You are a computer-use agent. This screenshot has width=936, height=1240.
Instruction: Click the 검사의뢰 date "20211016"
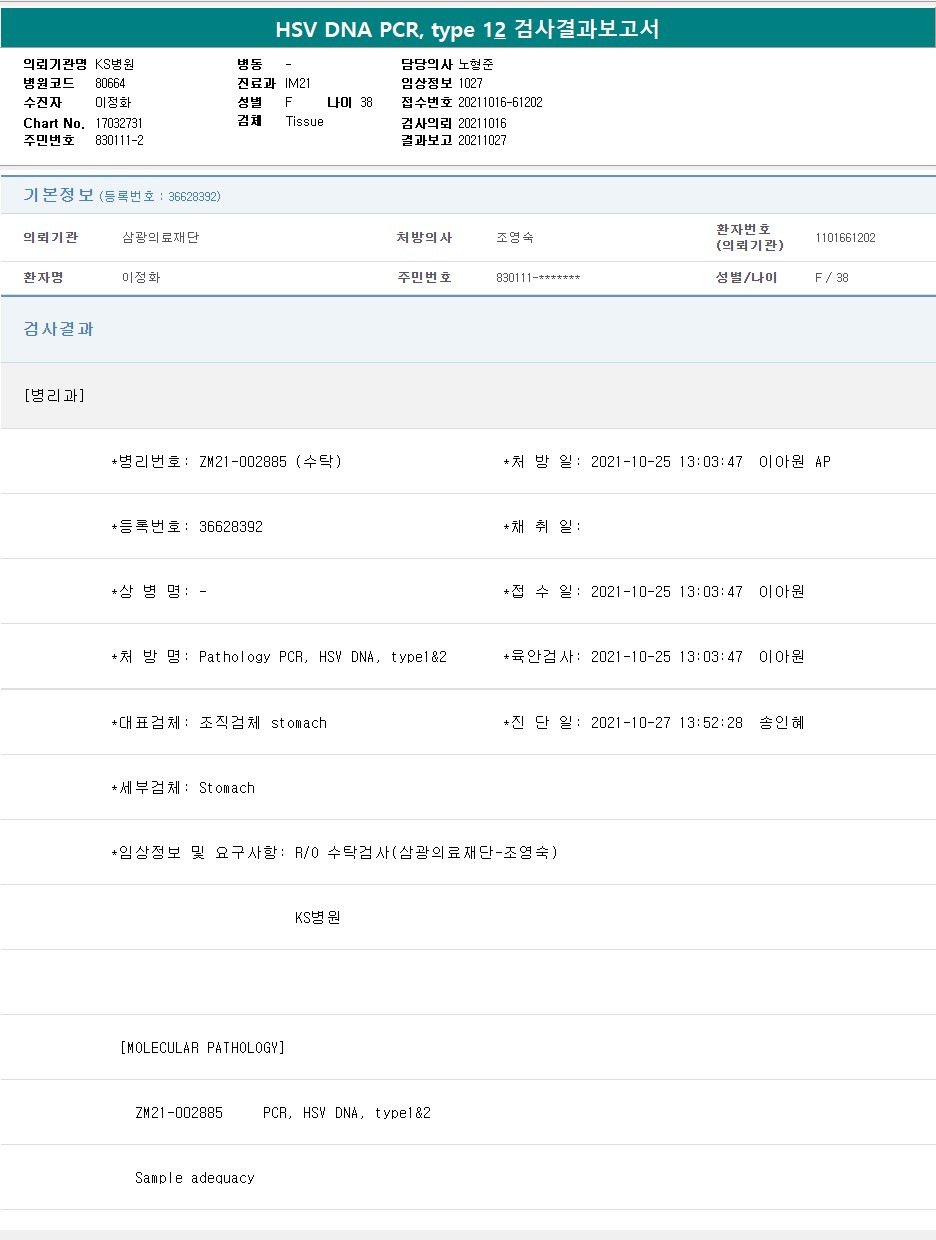482,122
